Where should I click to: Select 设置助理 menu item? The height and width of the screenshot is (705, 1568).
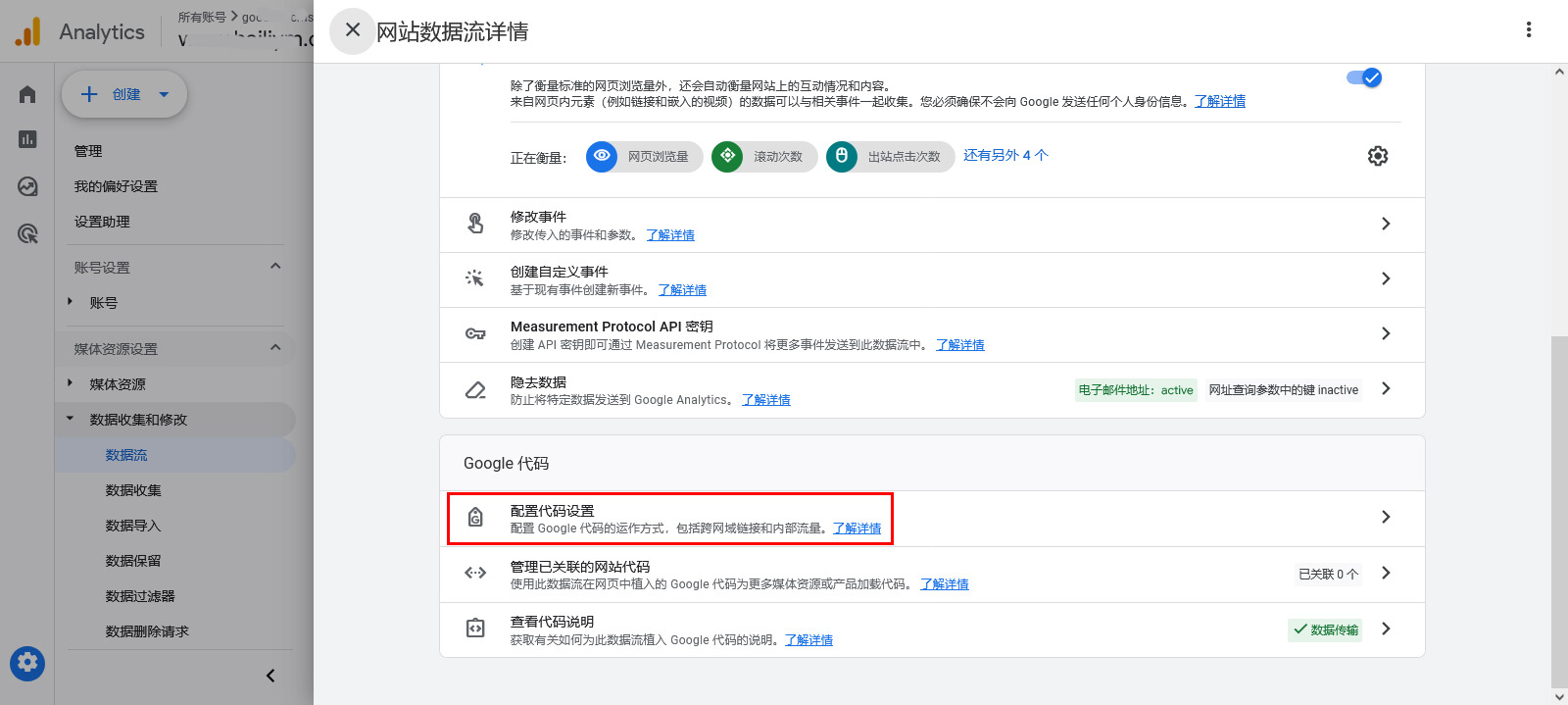(102, 222)
